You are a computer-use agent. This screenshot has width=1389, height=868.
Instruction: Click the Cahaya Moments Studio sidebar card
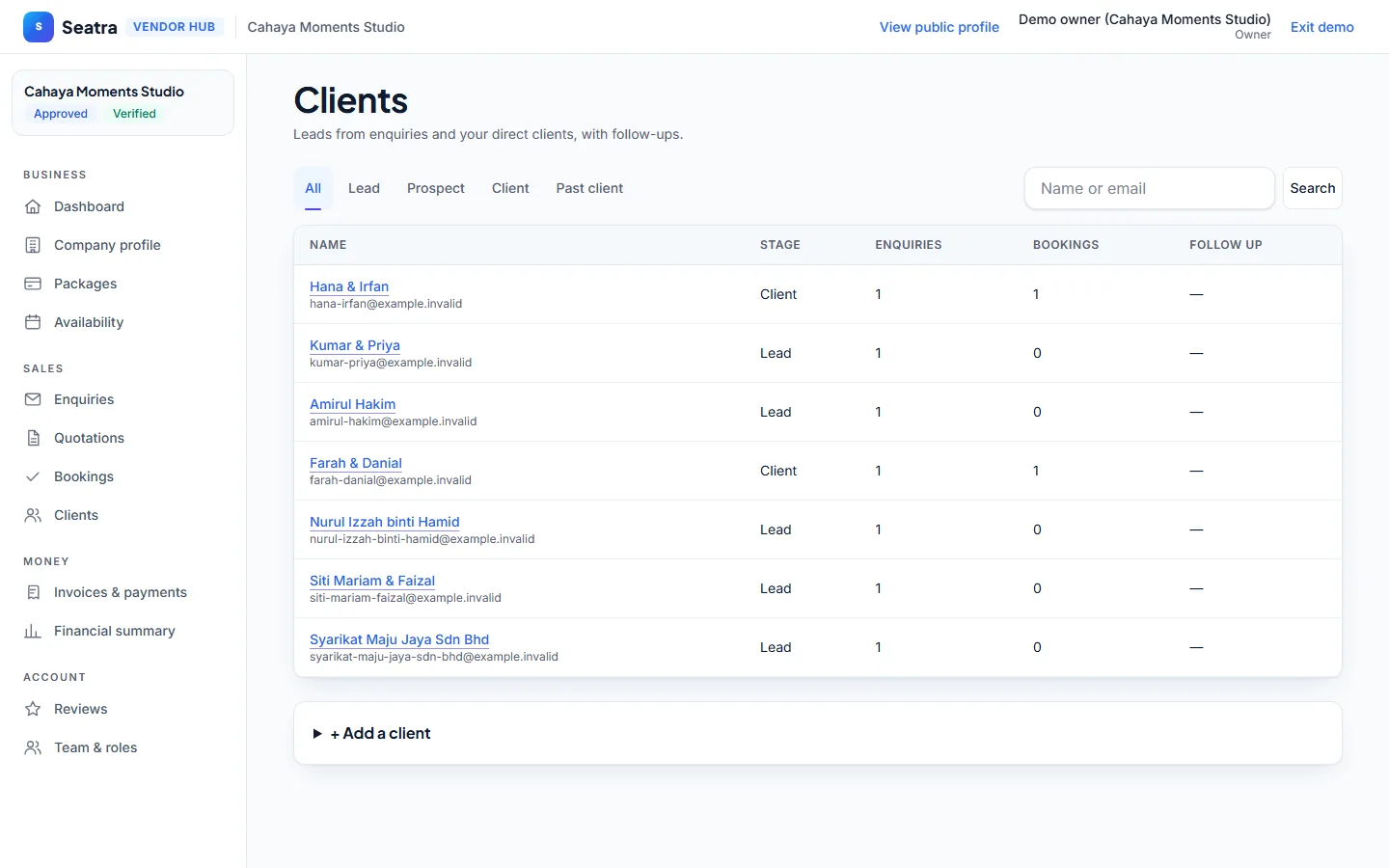point(123,102)
